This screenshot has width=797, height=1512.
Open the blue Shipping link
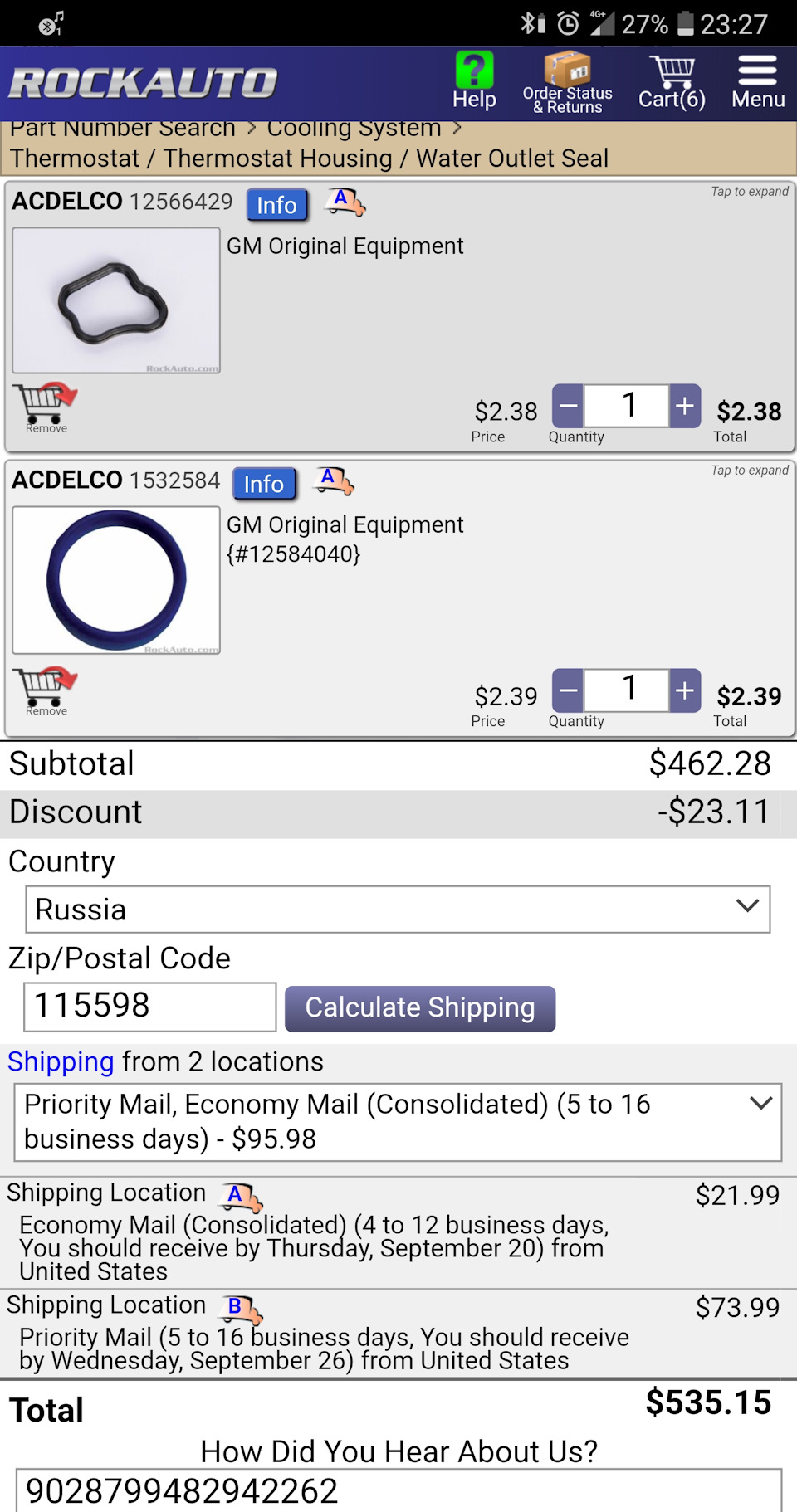(x=61, y=1062)
